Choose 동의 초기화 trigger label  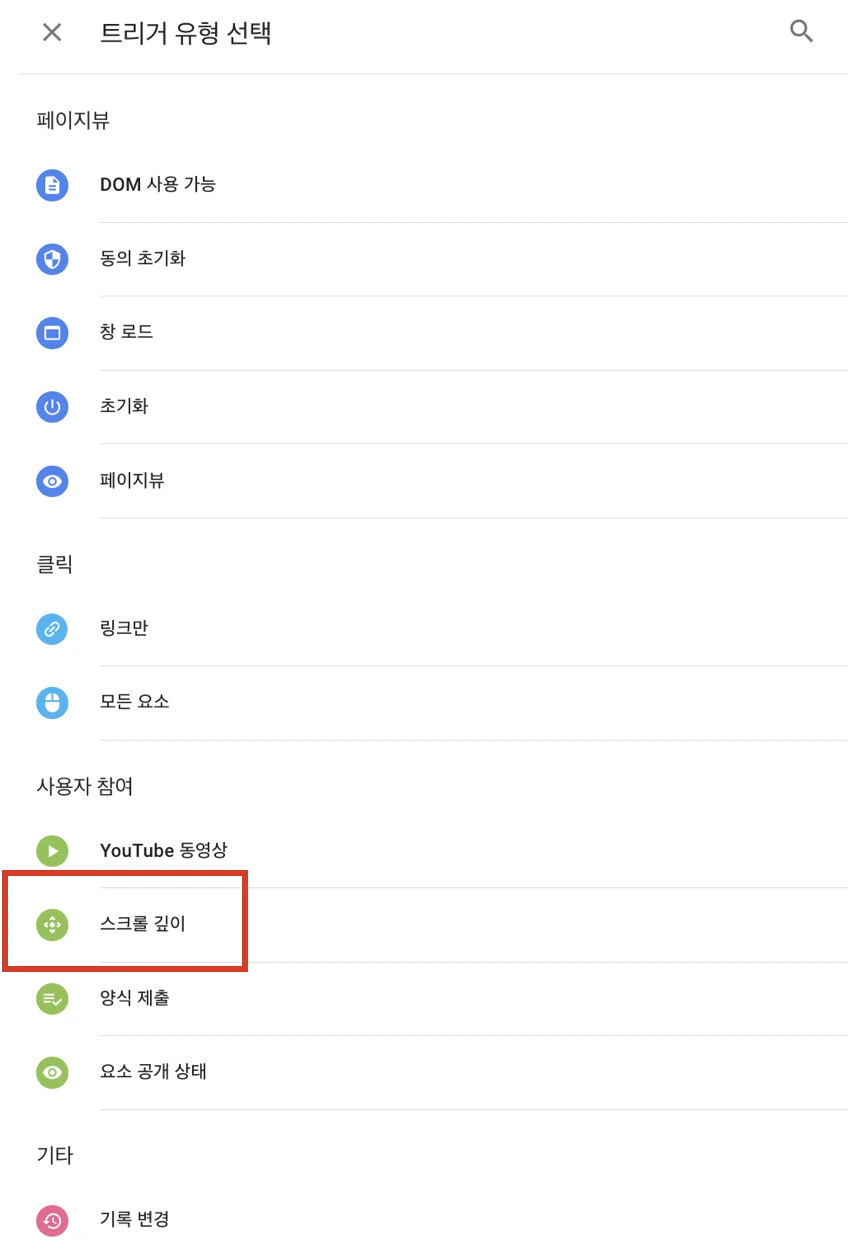pyautogui.click(x=143, y=258)
